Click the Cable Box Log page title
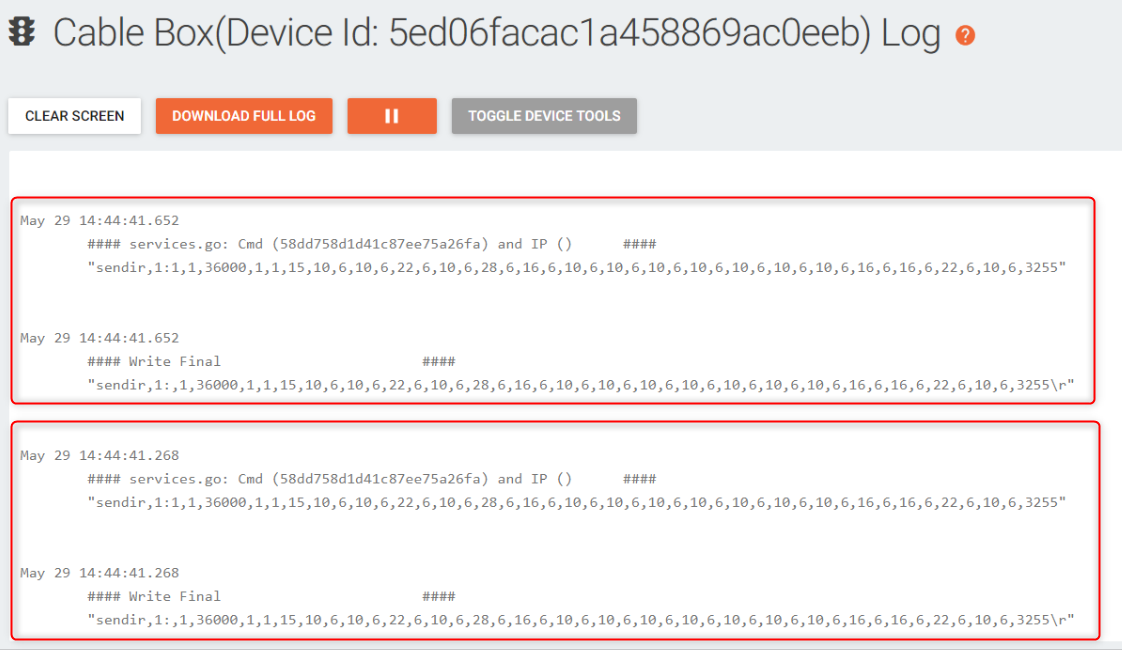 pos(496,34)
